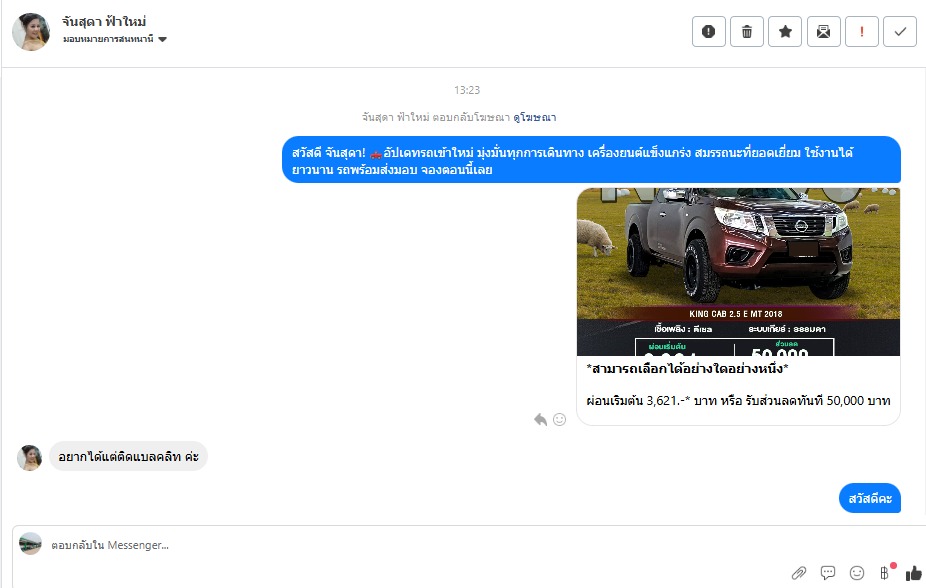Mark conversation done with checkmark
926x588 pixels.
[900, 32]
